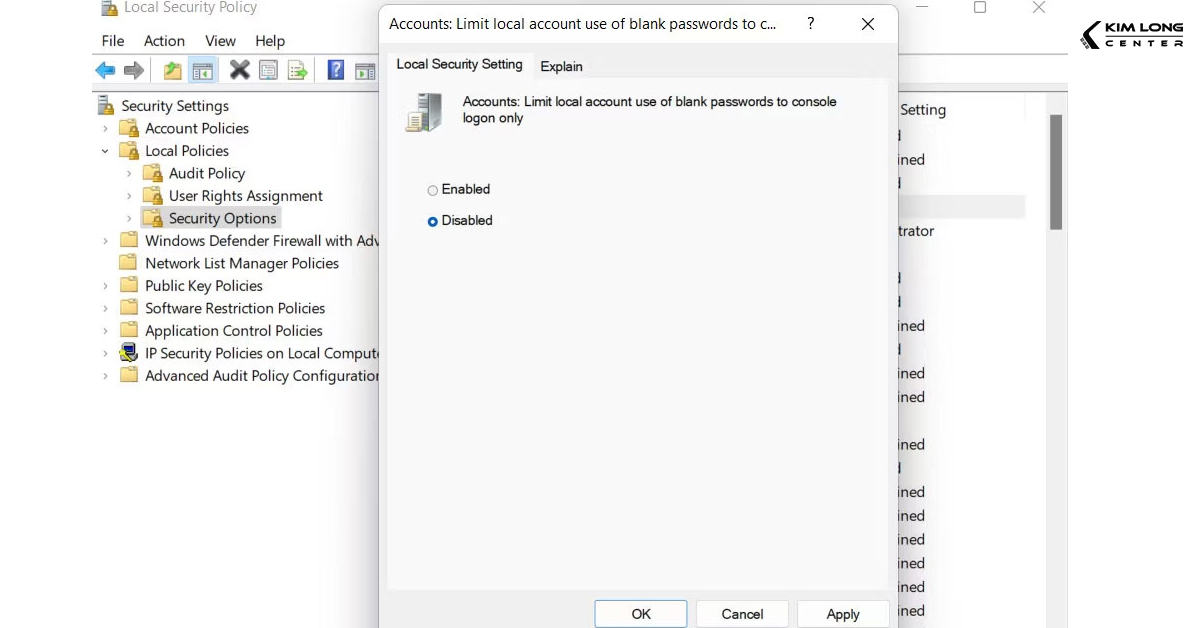This screenshot has height=628, width=1200.
Task: Toggle the Show/Hide Console Tree icon
Action: tap(203, 70)
